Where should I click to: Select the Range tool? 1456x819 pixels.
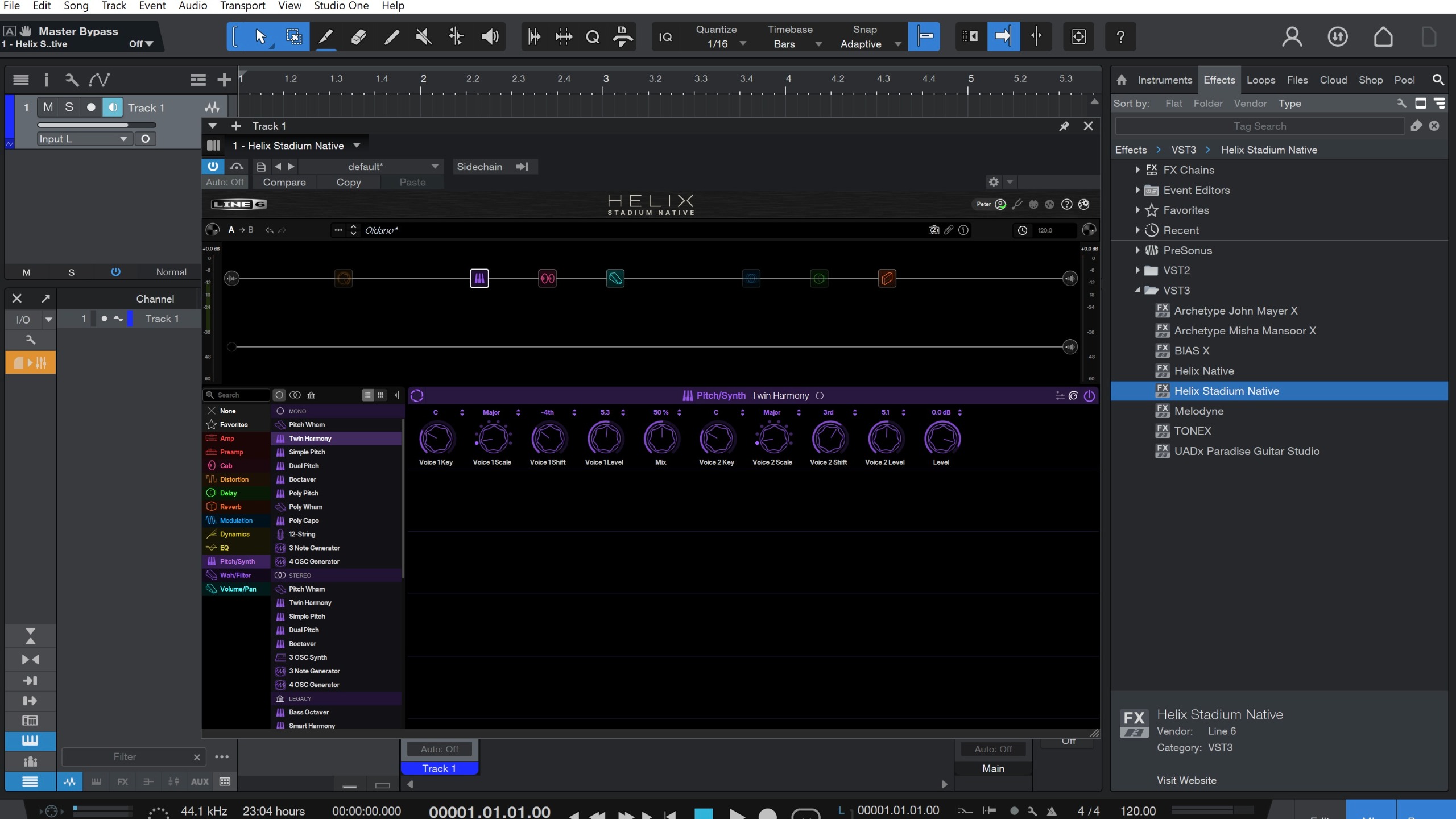(293, 37)
